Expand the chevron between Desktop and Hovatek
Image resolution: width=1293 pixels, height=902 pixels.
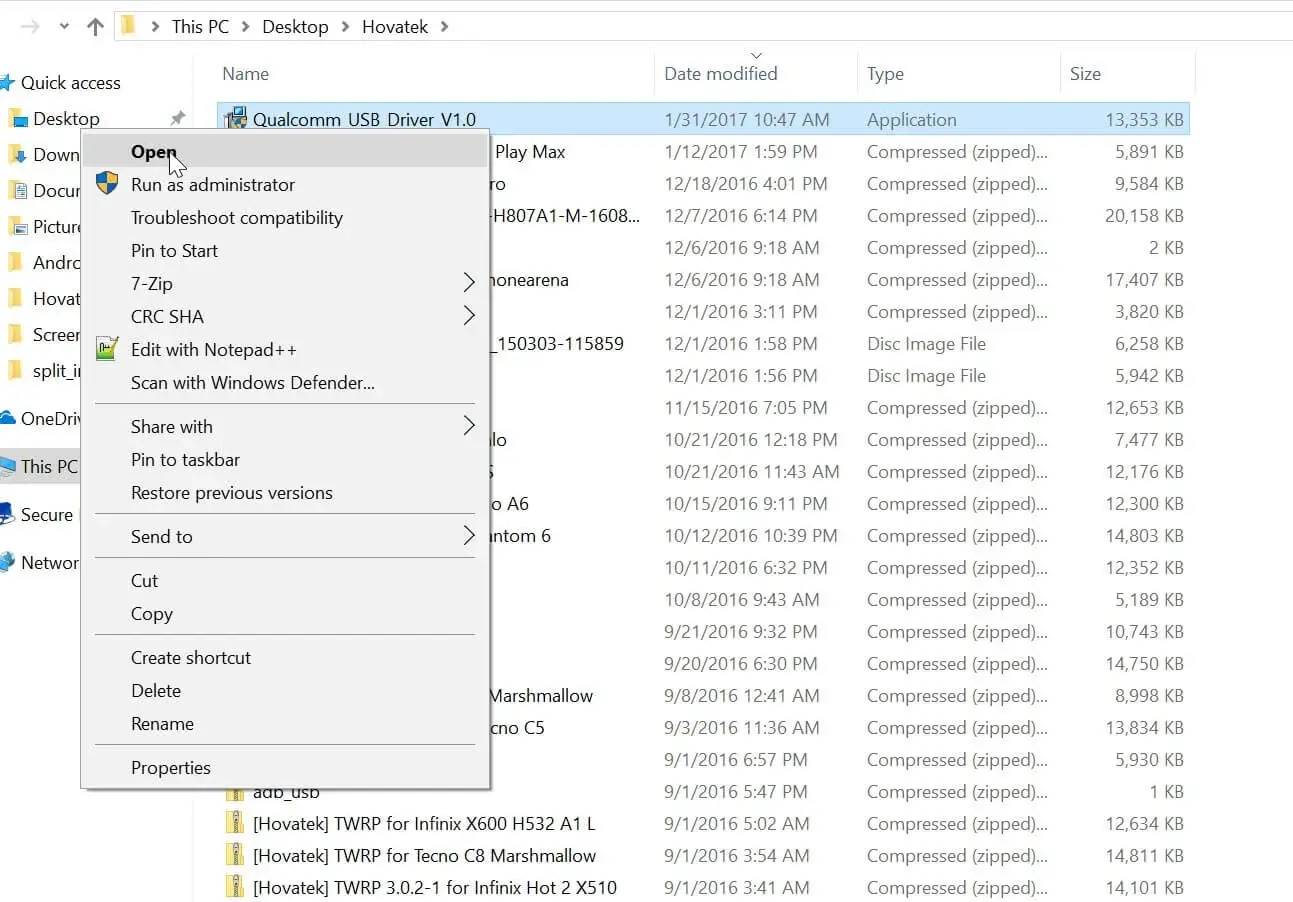tap(345, 27)
